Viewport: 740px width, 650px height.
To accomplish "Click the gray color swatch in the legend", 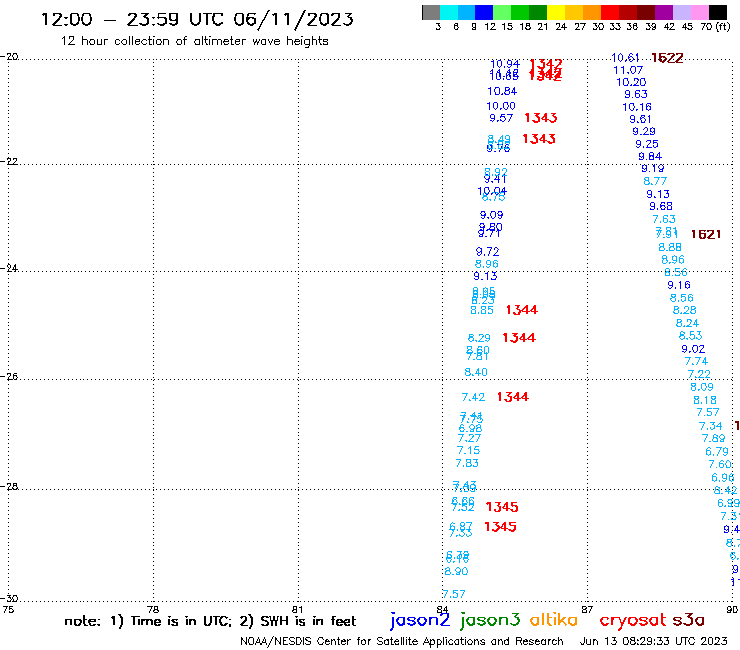I will tap(431, 12).
